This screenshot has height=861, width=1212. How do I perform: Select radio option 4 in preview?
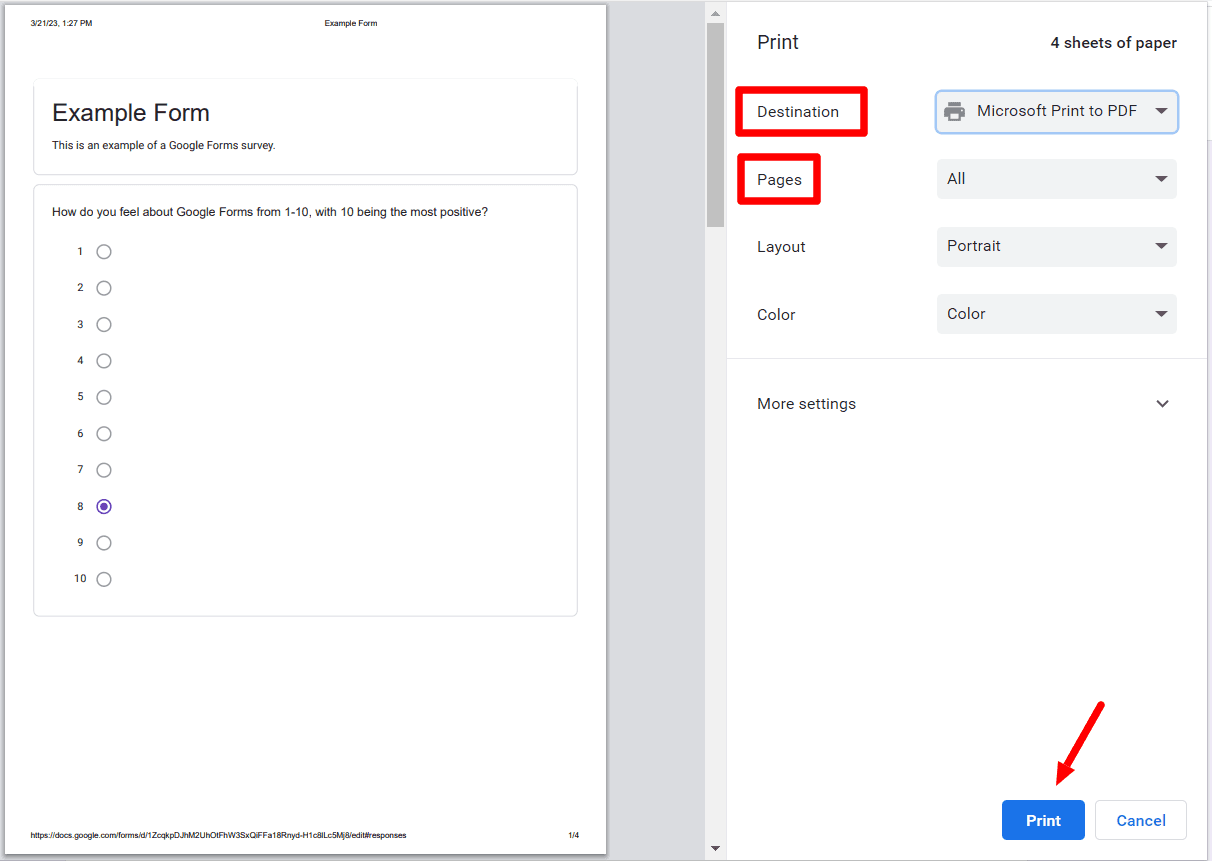pyautogui.click(x=104, y=361)
